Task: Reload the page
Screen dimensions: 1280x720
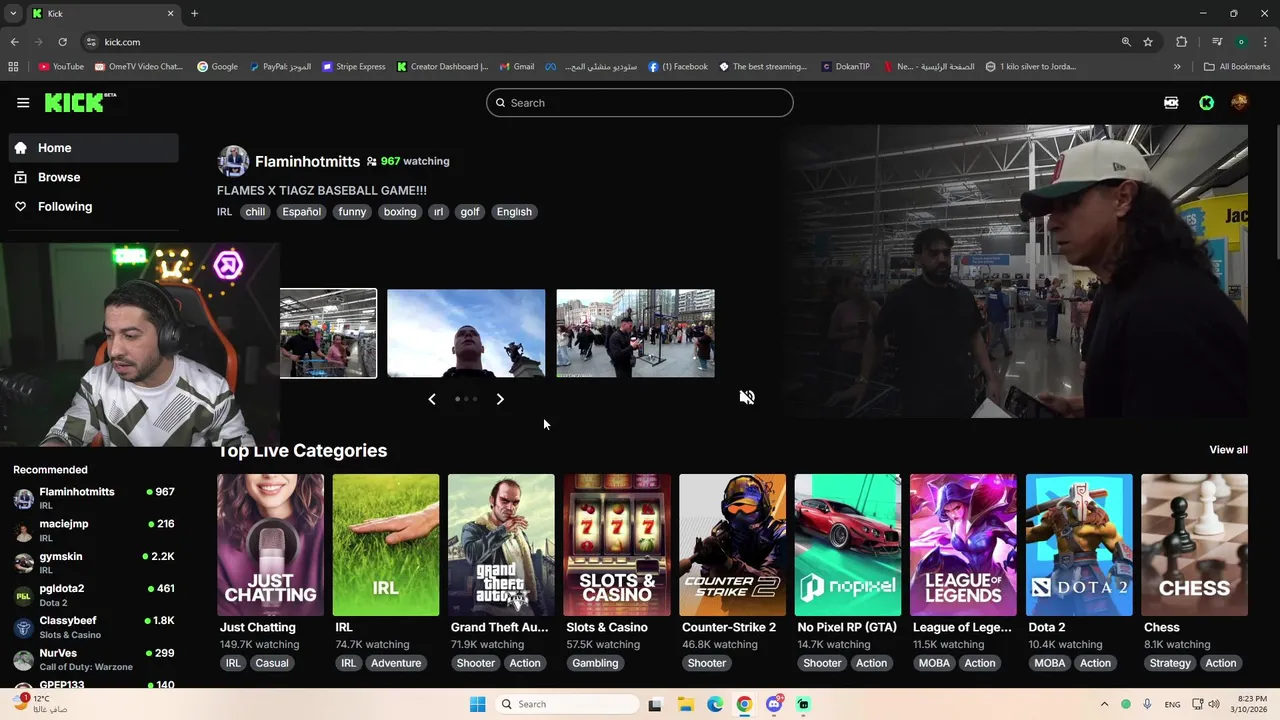Action: [x=62, y=42]
